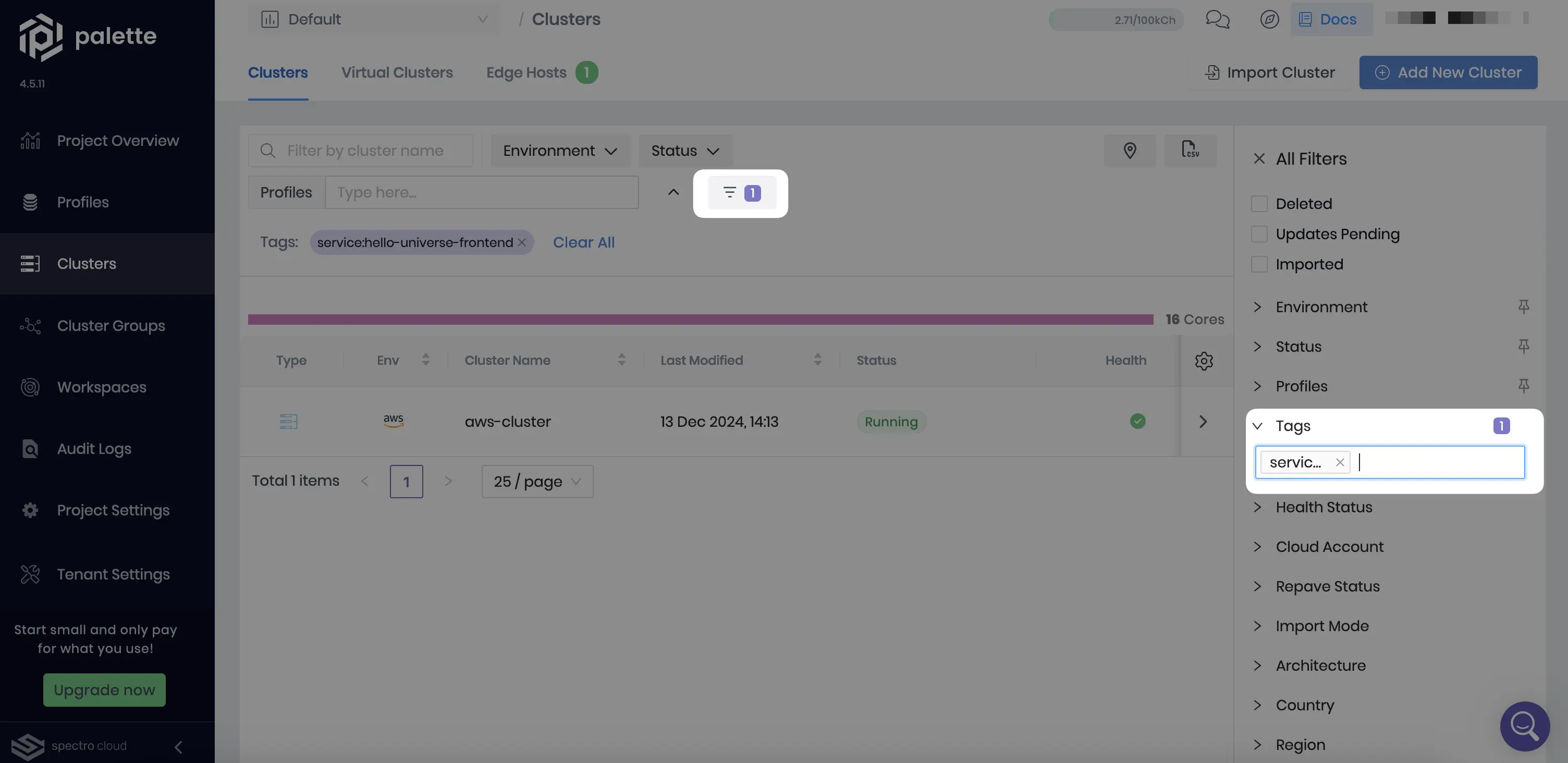Image resolution: width=1568 pixels, height=763 pixels.
Task: Open Workspaces from the sidebar
Action: click(101, 387)
